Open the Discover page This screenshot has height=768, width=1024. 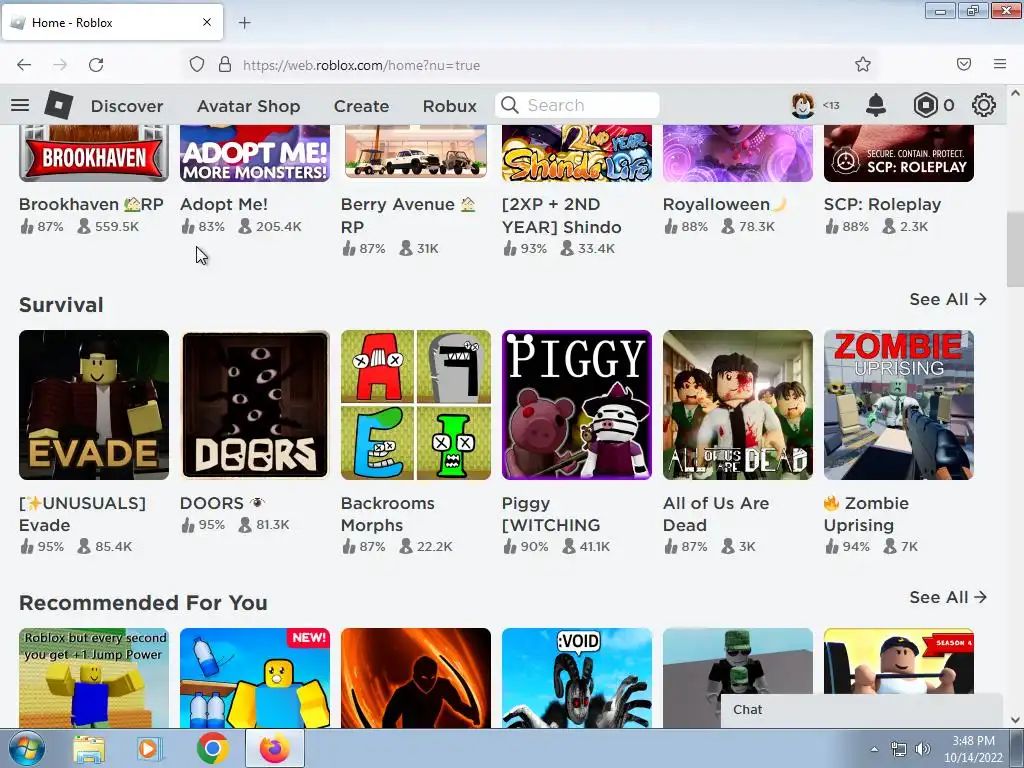coord(127,106)
